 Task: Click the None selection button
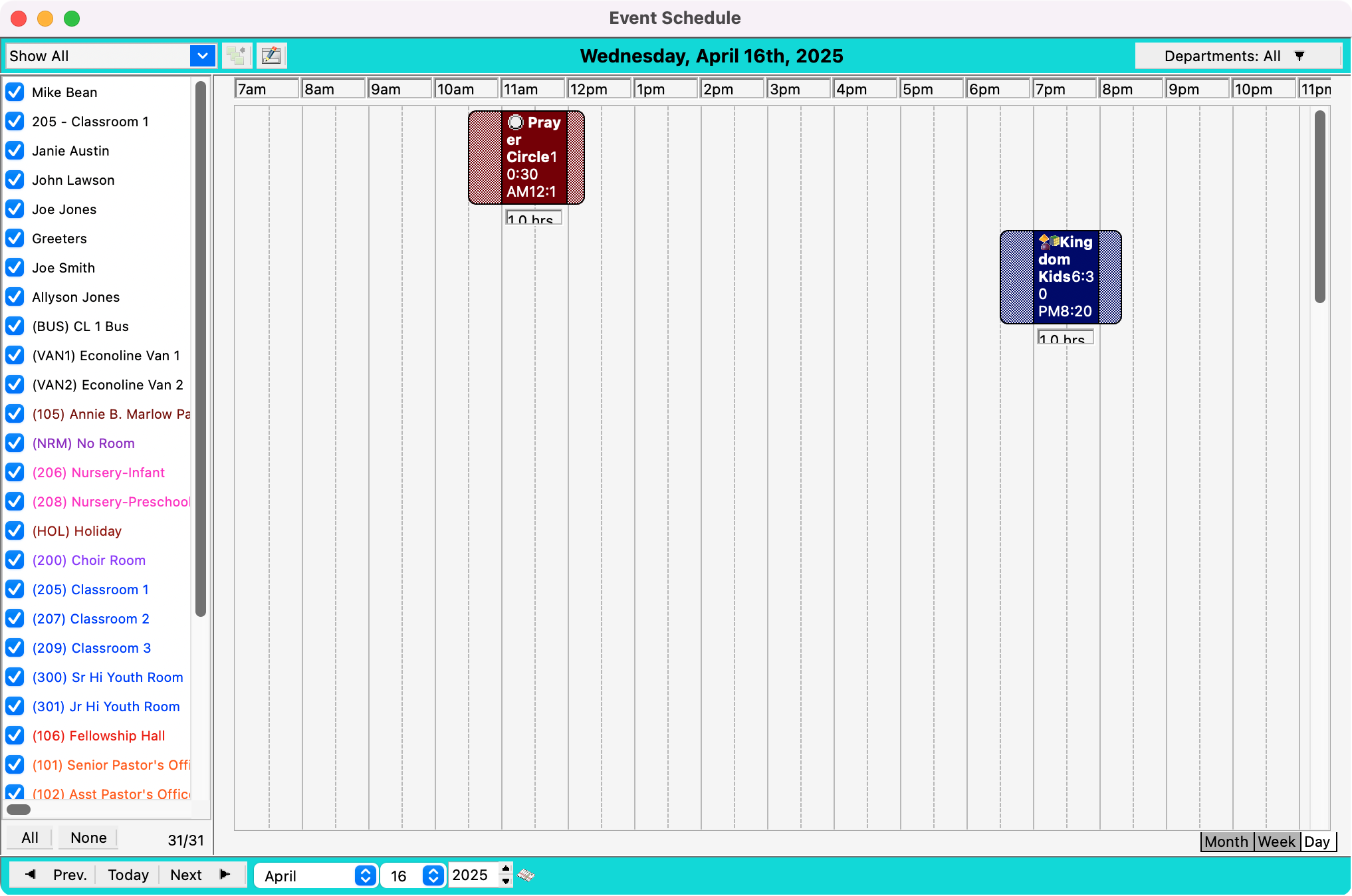88,838
